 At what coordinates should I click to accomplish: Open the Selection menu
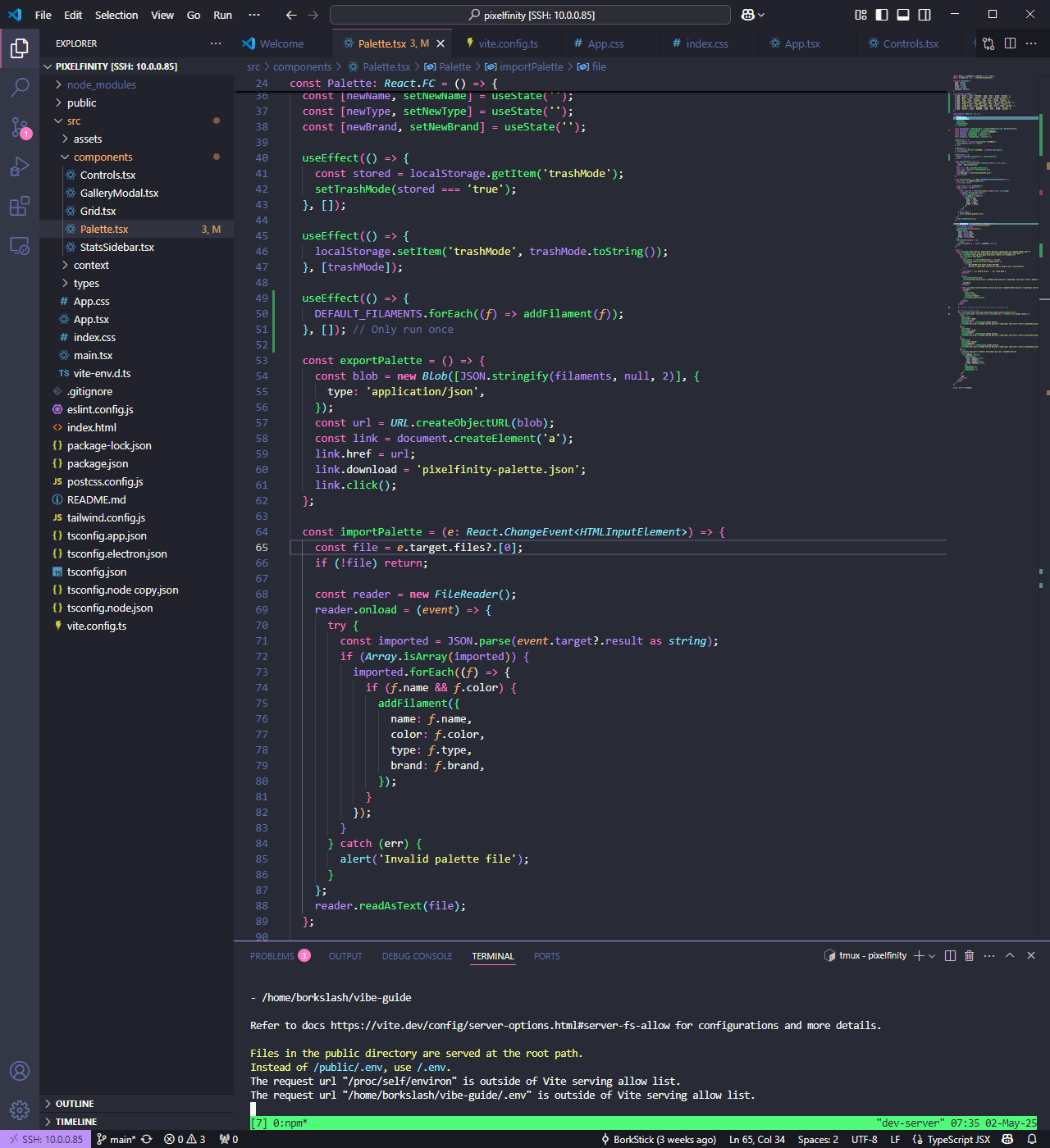pyautogui.click(x=116, y=15)
